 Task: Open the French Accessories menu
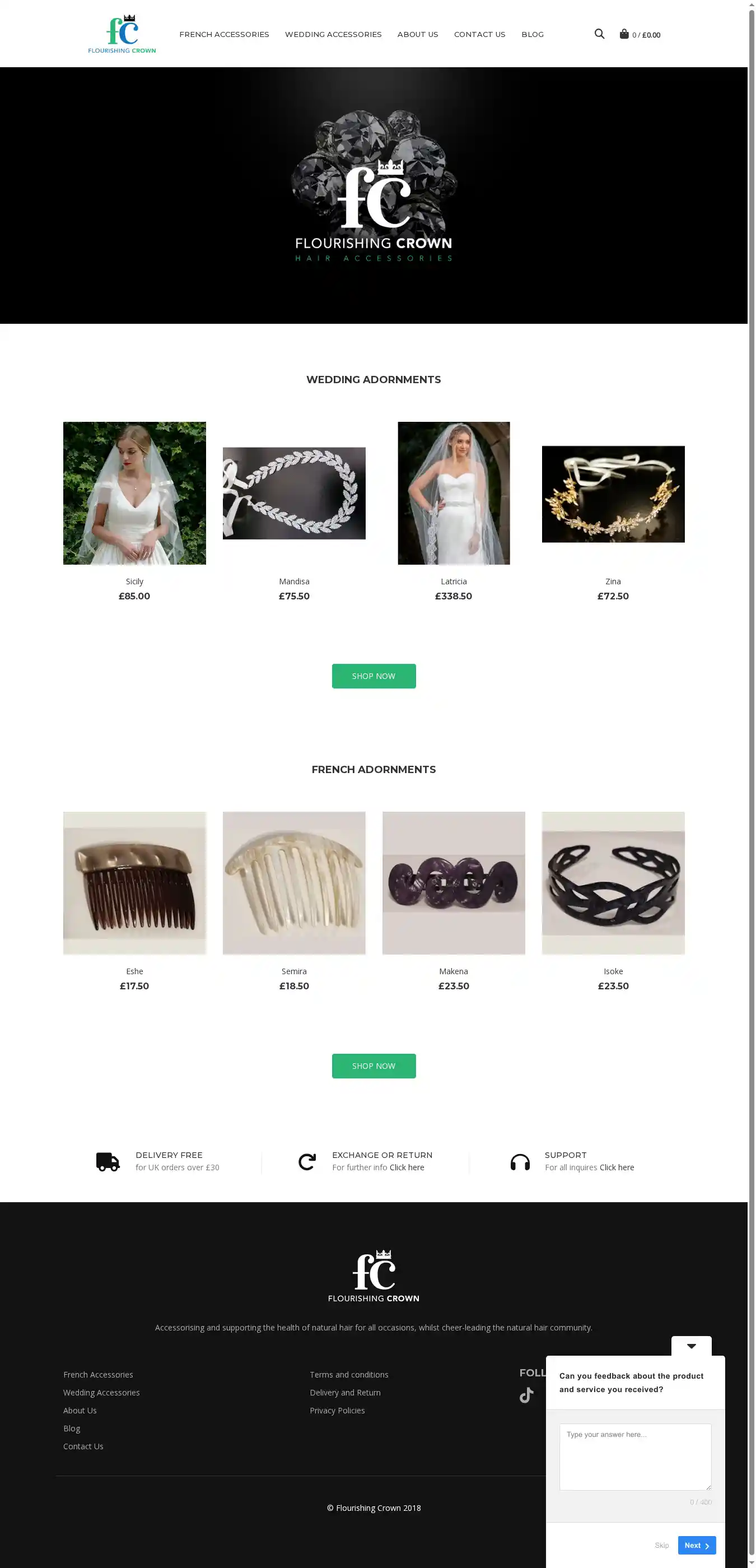[x=224, y=34]
